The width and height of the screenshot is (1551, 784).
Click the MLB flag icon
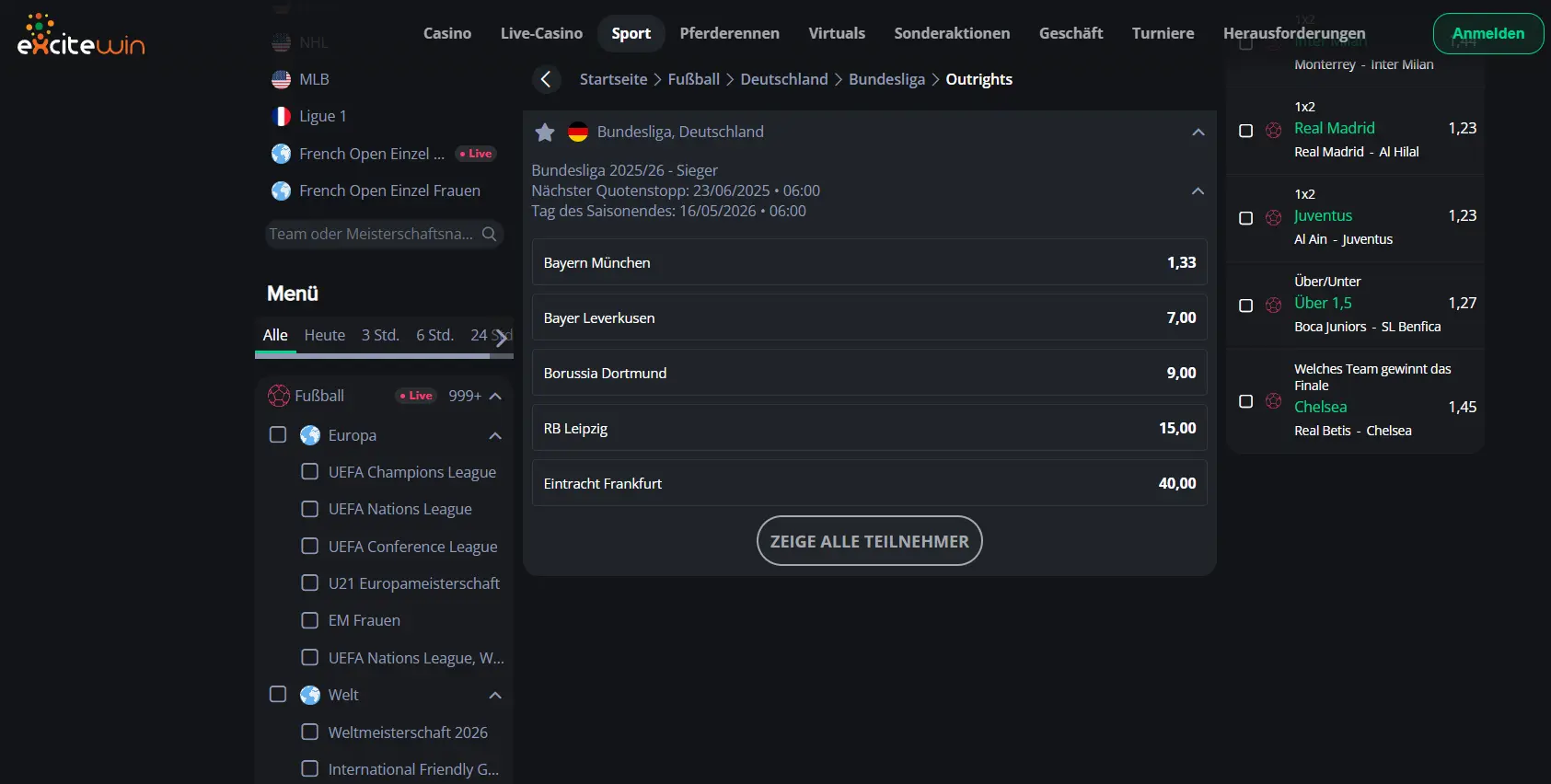point(282,80)
